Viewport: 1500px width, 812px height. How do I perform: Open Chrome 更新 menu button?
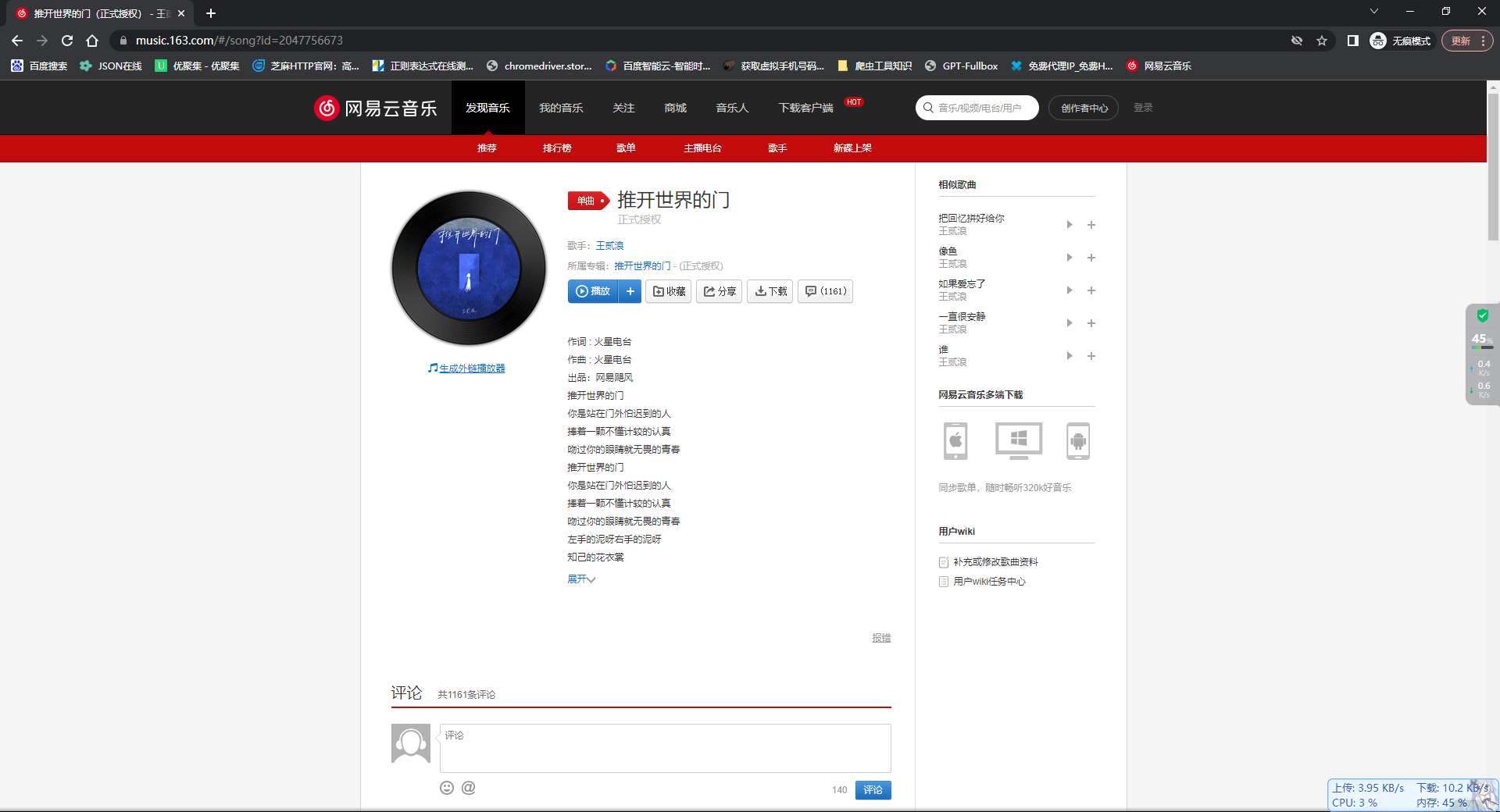pyautogui.click(x=1468, y=41)
